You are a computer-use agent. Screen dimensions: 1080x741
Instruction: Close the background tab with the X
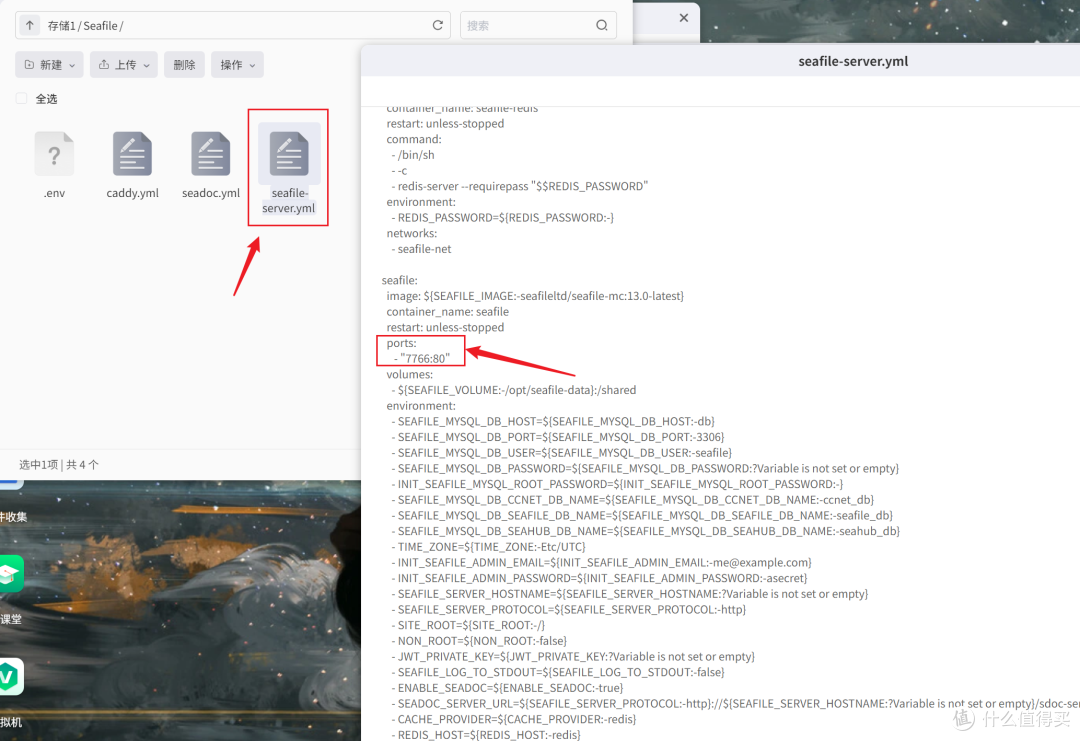[683, 18]
